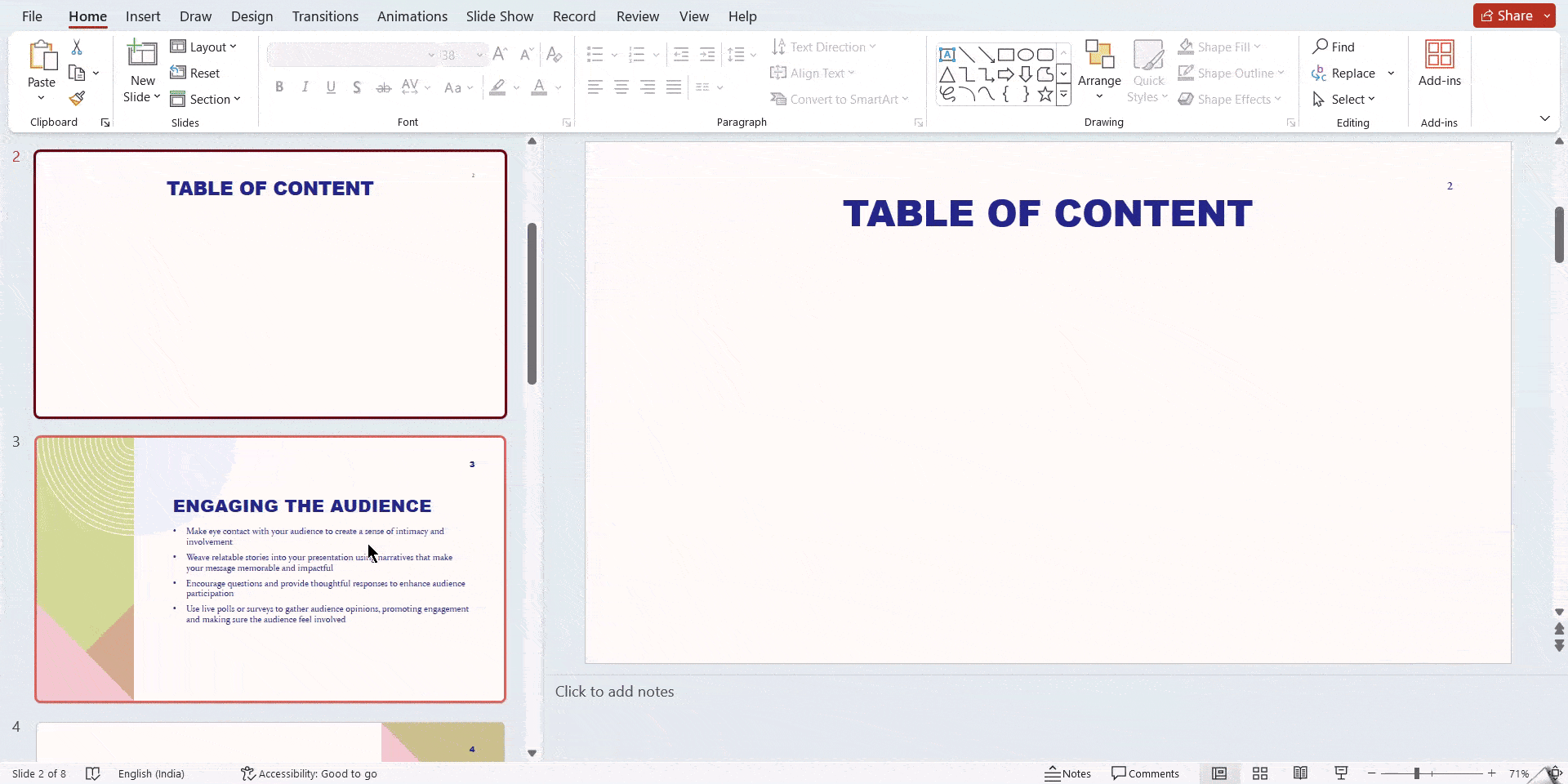The height and width of the screenshot is (784, 1568).
Task: Open the Format Painter
Action: click(x=78, y=98)
